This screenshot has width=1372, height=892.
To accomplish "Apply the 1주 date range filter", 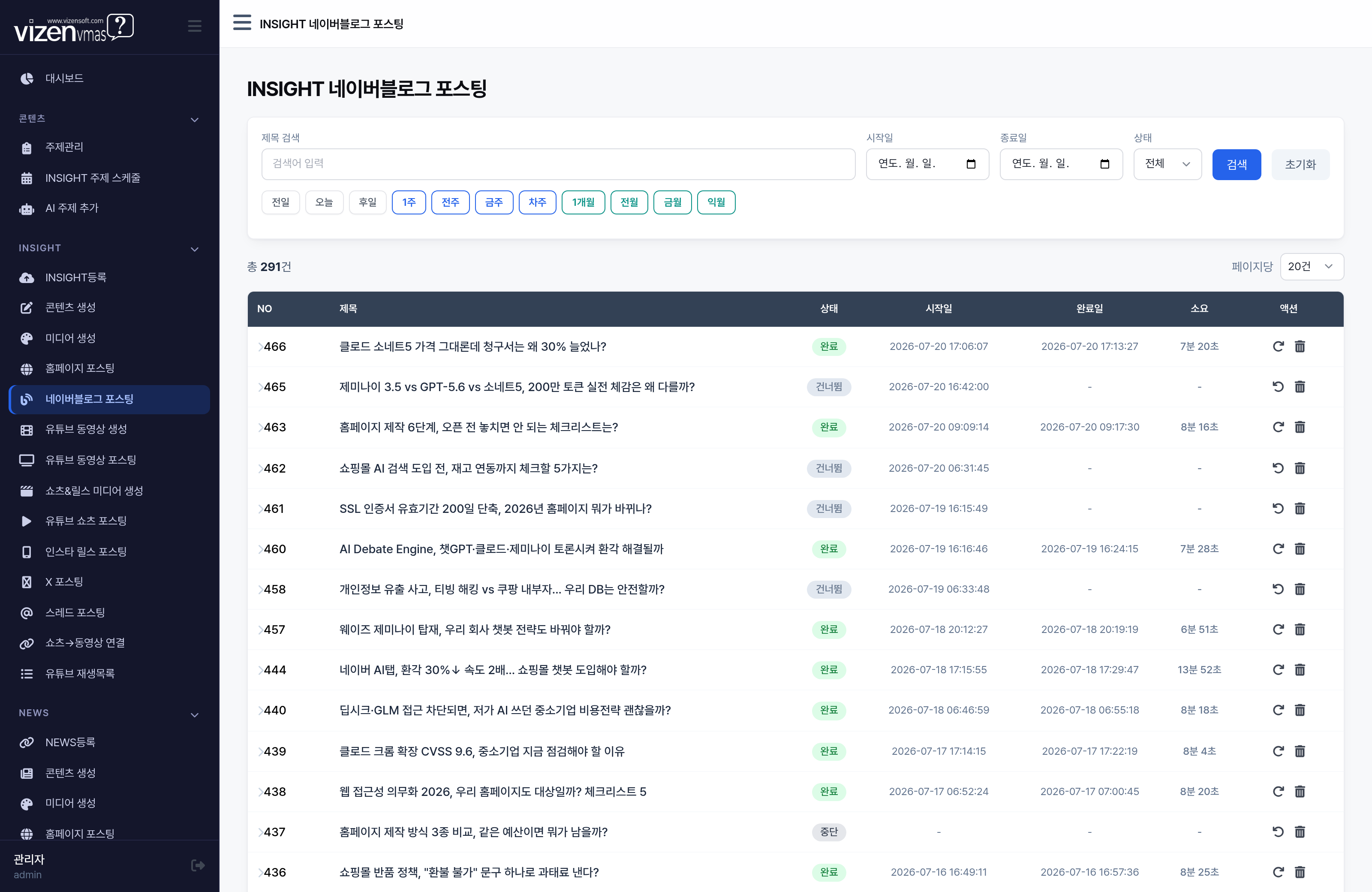I will click(409, 202).
